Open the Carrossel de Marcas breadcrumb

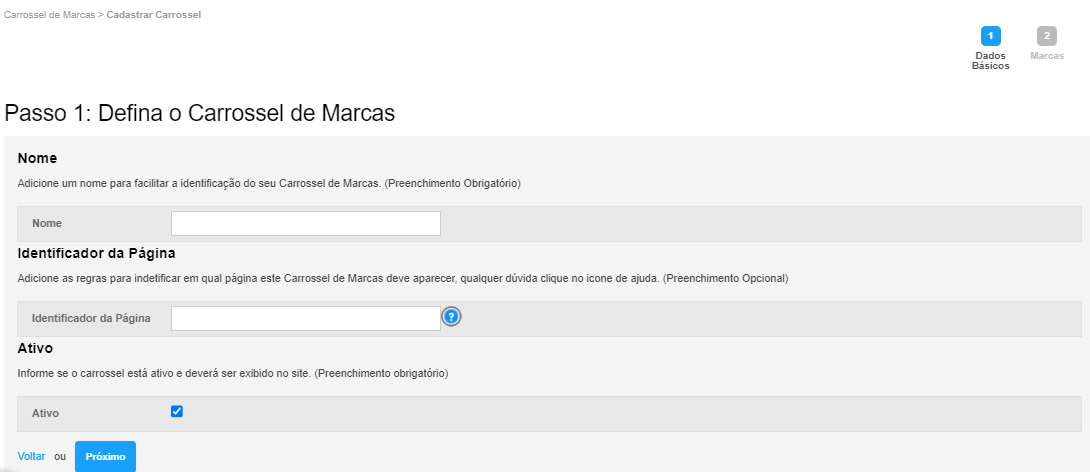[x=49, y=14]
